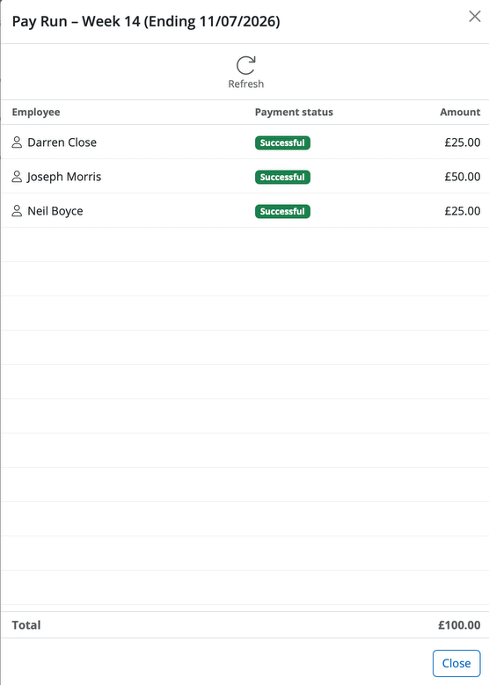Click the Payment status column header
Screen dimensions: 490x686
coord(294,112)
